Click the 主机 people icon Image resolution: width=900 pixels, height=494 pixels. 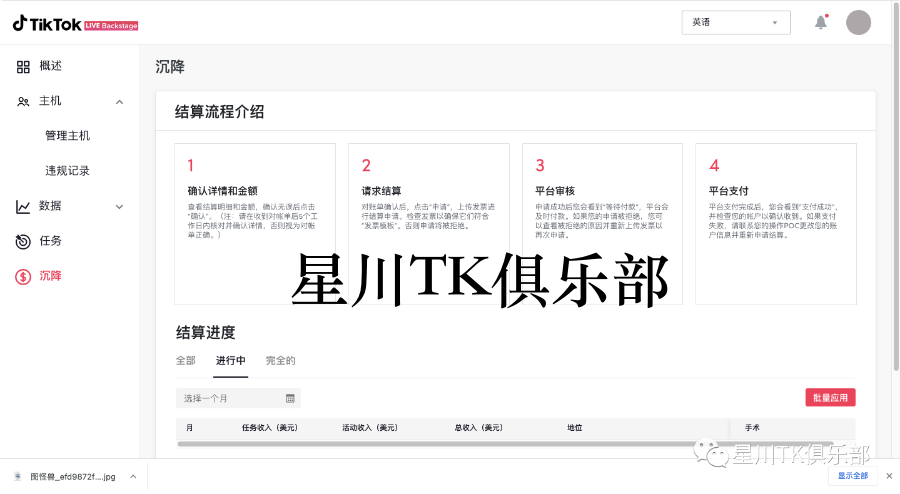click(x=23, y=102)
